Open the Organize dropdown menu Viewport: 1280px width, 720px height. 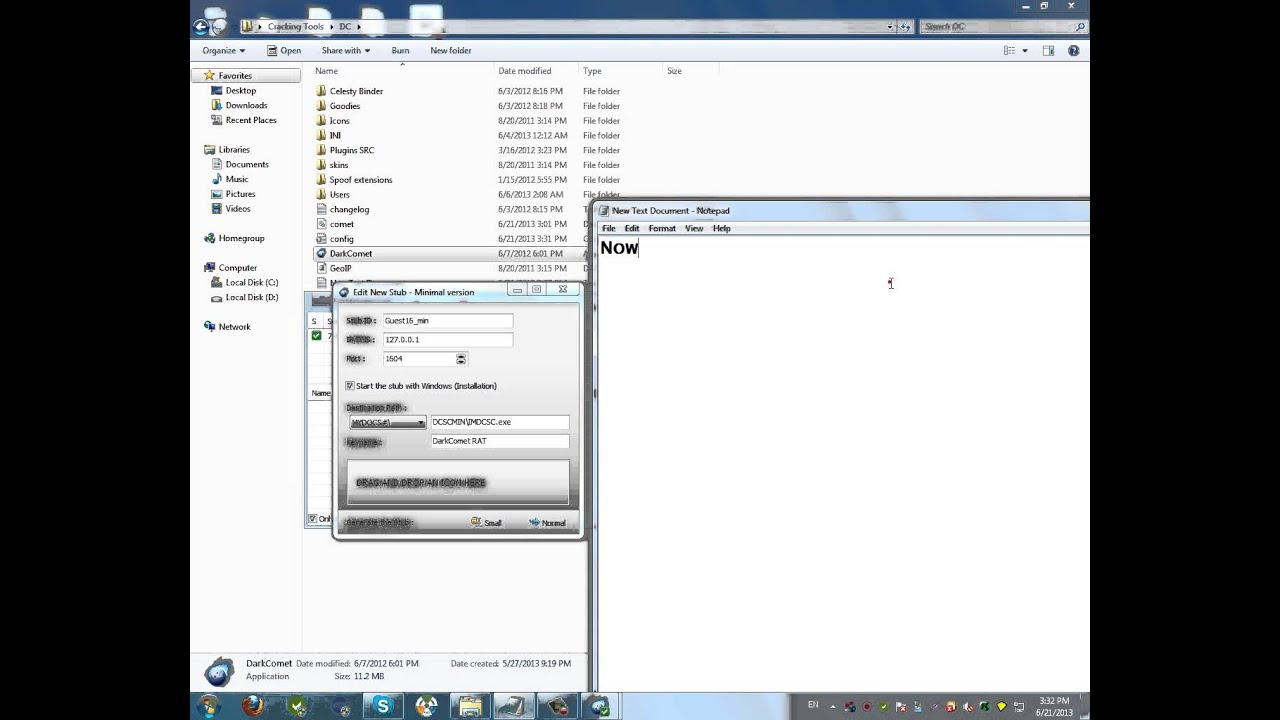point(223,50)
